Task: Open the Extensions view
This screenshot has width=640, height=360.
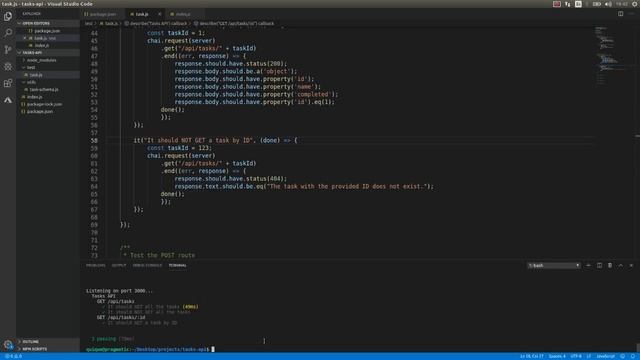Action: tap(8, 83)
